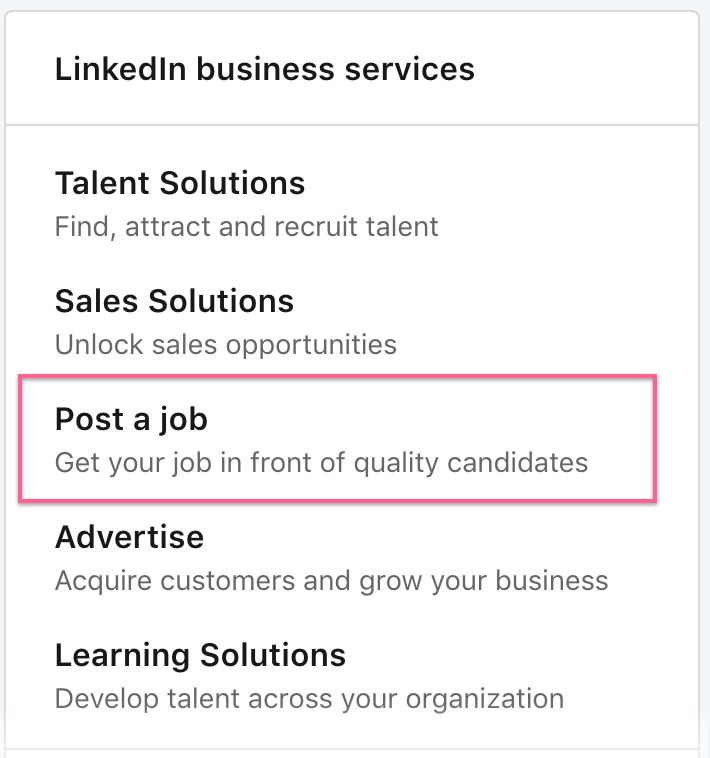Click the LinkedIn business services heading
710x758 pixels.
(264, 70)
